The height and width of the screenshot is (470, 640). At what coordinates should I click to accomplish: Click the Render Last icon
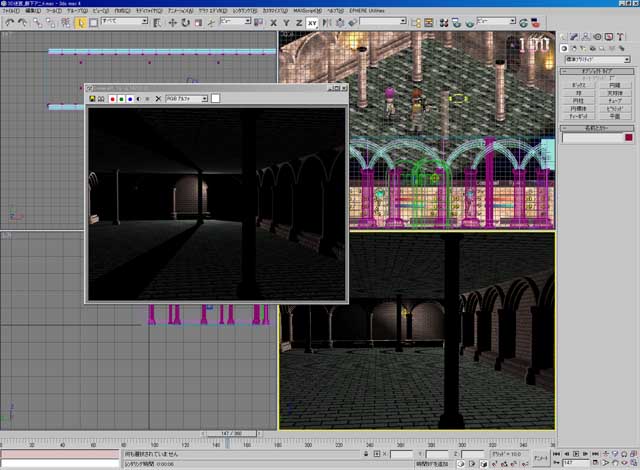point(524,23)
